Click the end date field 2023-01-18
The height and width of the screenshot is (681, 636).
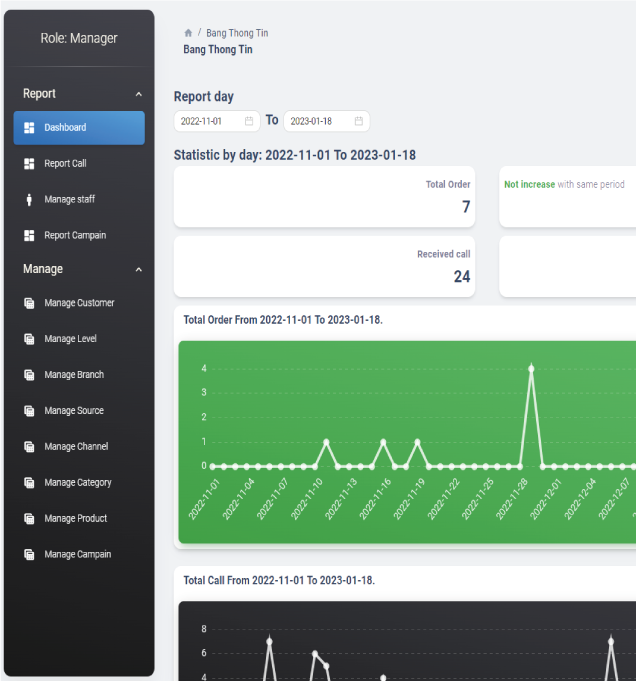(x=327, y=121)
